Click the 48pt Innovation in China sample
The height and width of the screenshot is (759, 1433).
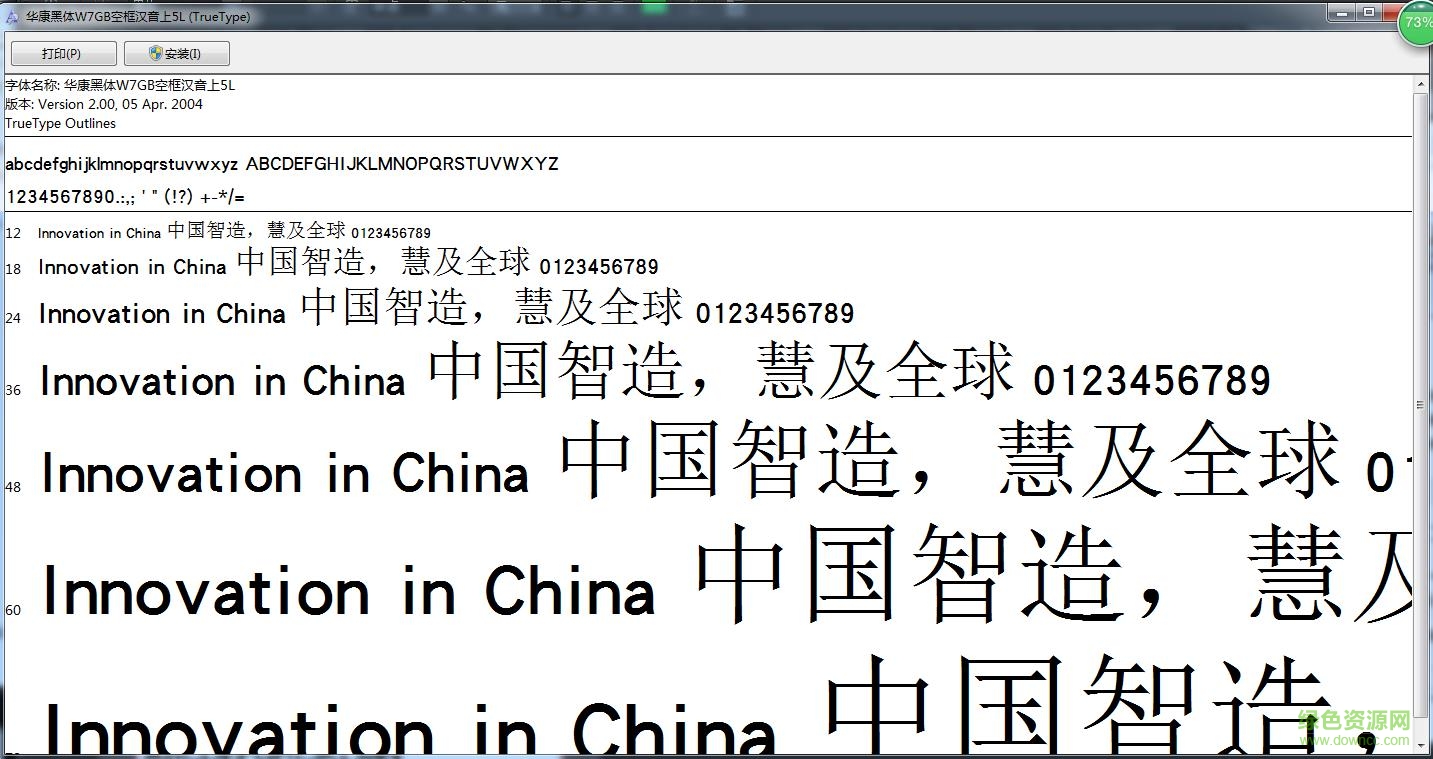click(283, 473)
